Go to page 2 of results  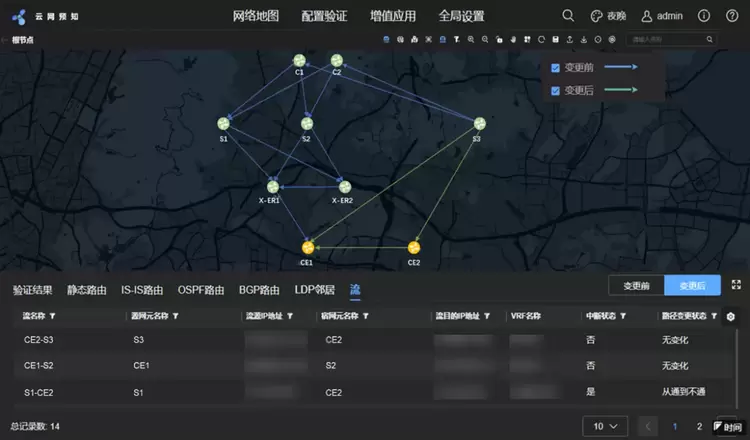point(699,426)
